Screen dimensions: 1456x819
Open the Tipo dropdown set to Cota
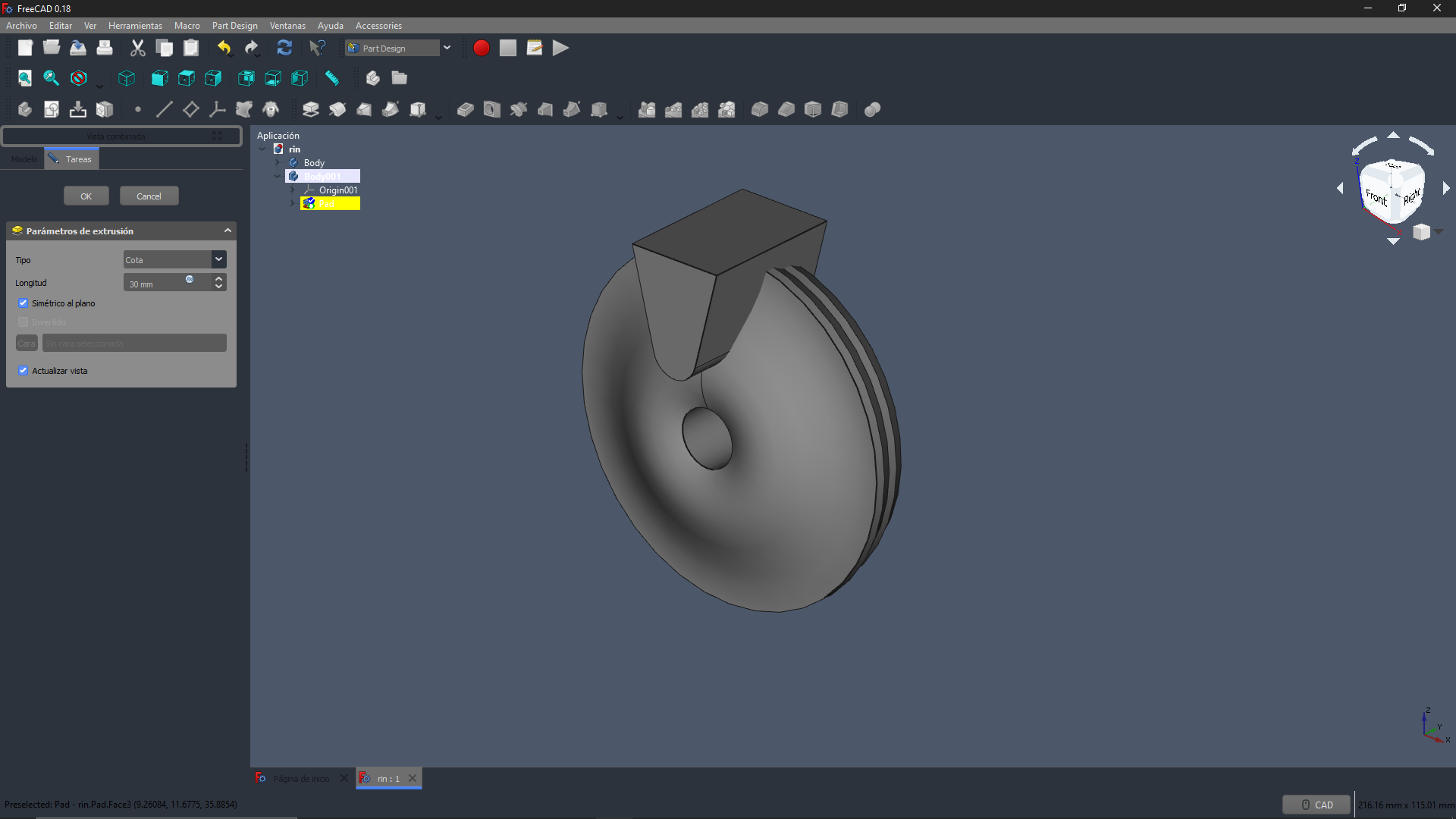point(174,259)
